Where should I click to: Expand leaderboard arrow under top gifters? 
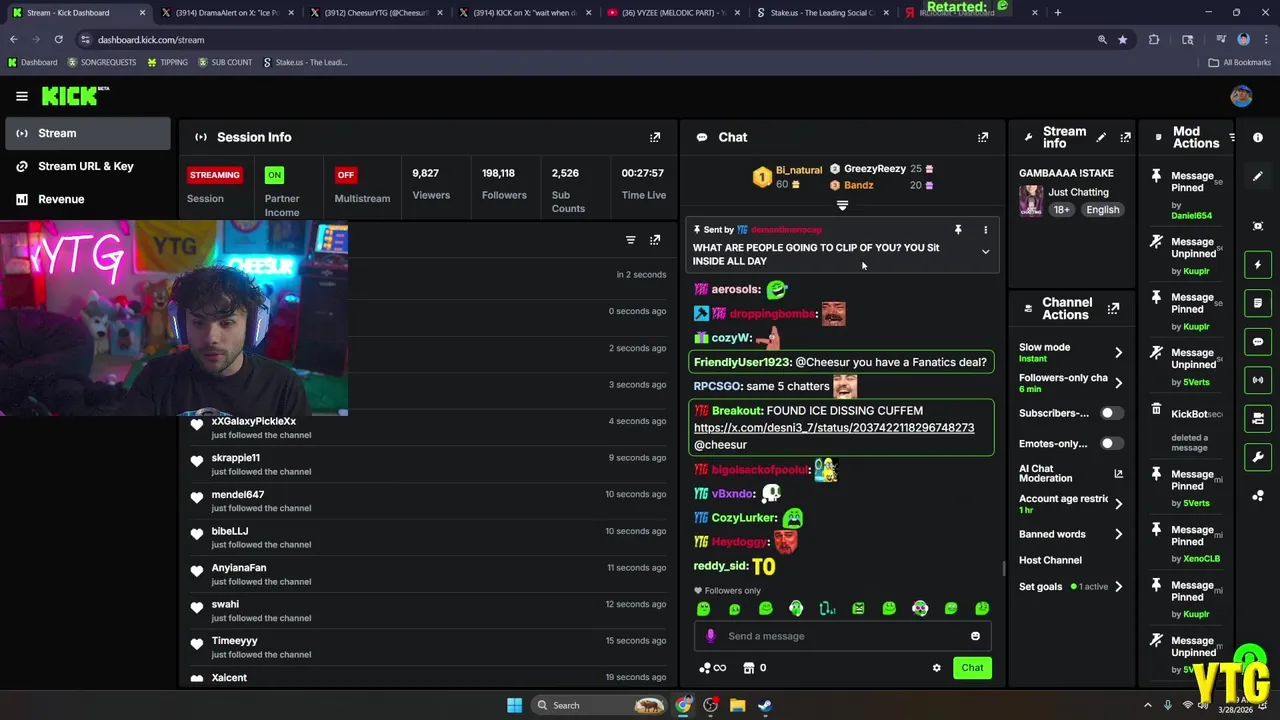842,205
